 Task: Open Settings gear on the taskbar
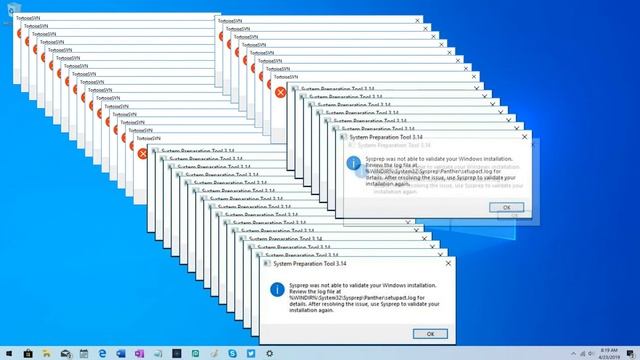(x=269, y=353)
